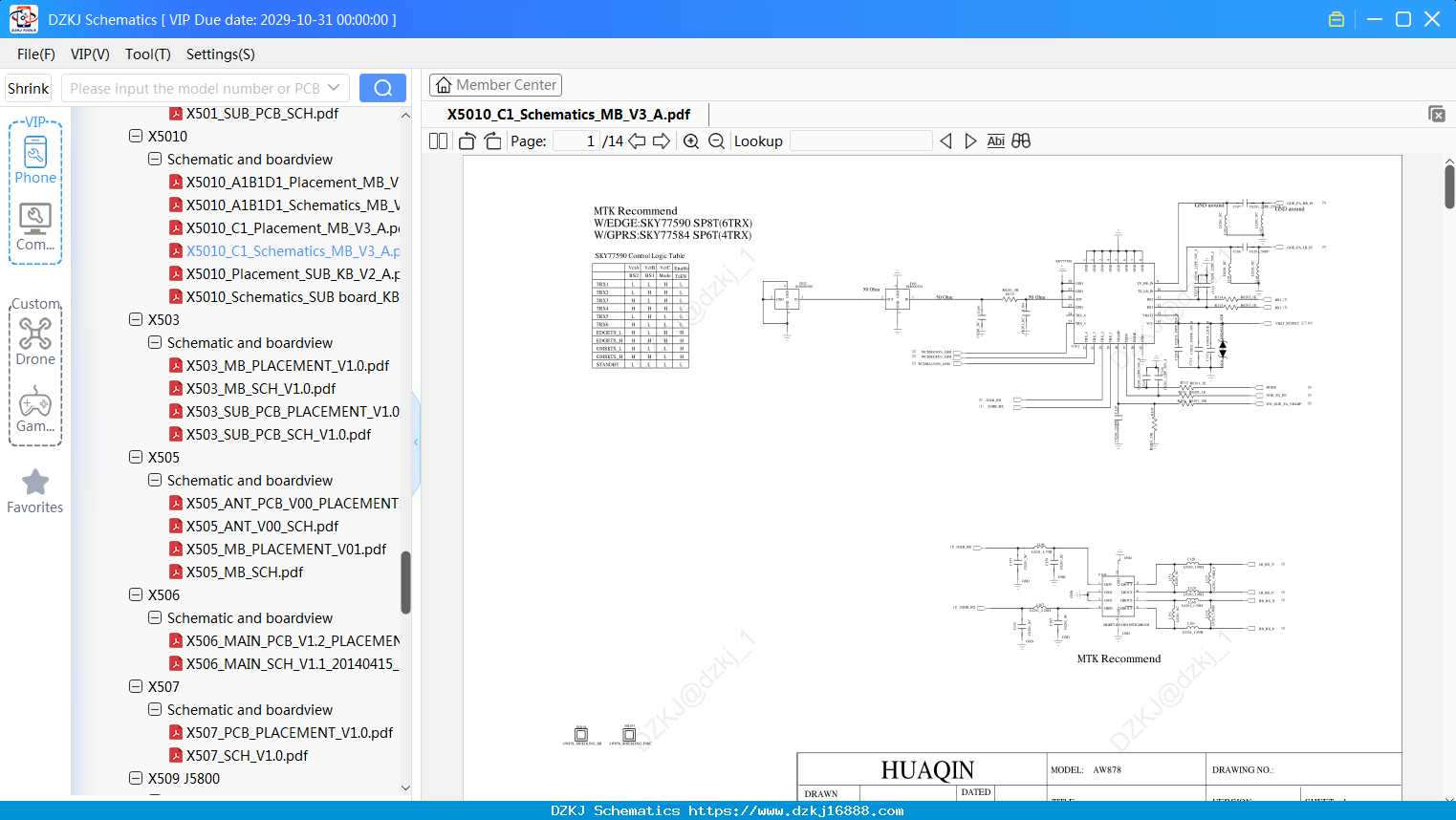Screen dimensions: 1456x820
Task: Collapse the X509 J5800 tree node
Action: (x=136, y=778)
